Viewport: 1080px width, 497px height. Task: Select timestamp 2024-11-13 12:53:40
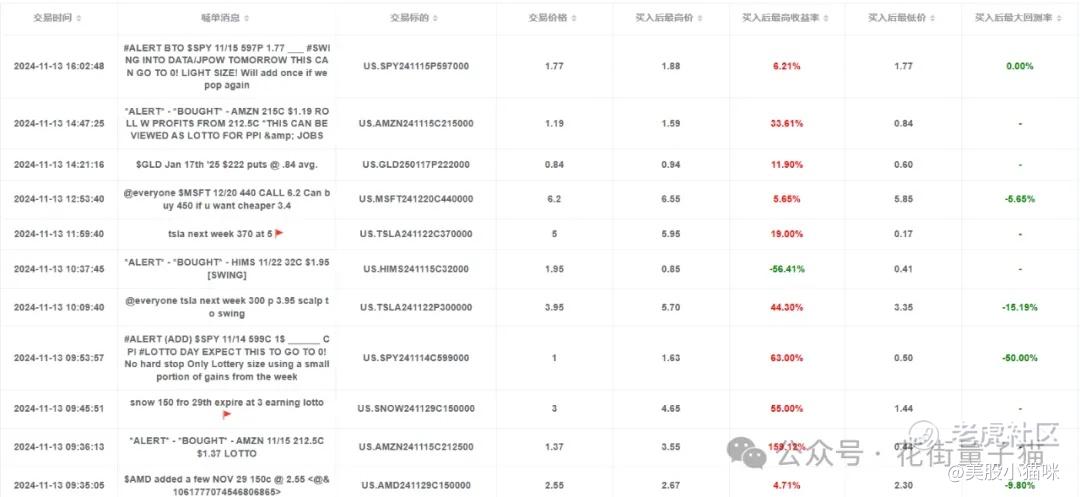coord(59,199)
